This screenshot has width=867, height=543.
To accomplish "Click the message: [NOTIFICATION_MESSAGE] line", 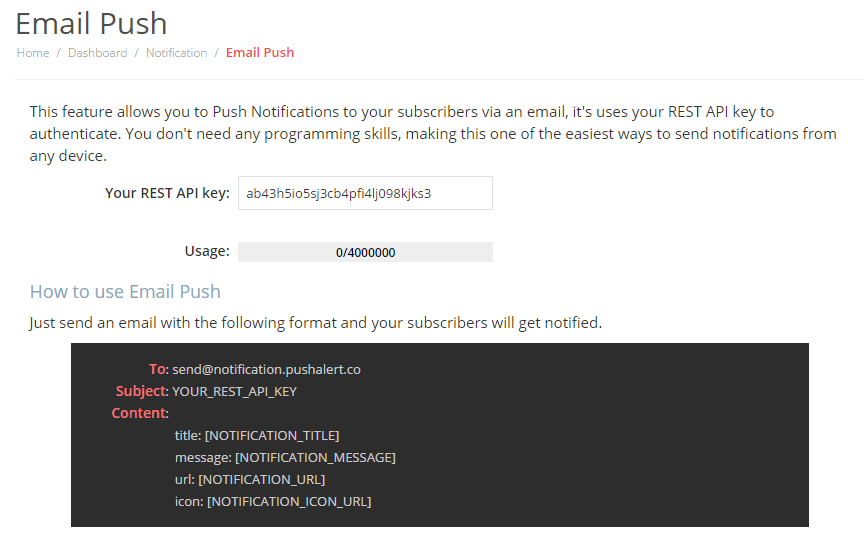I will [285, 458].
